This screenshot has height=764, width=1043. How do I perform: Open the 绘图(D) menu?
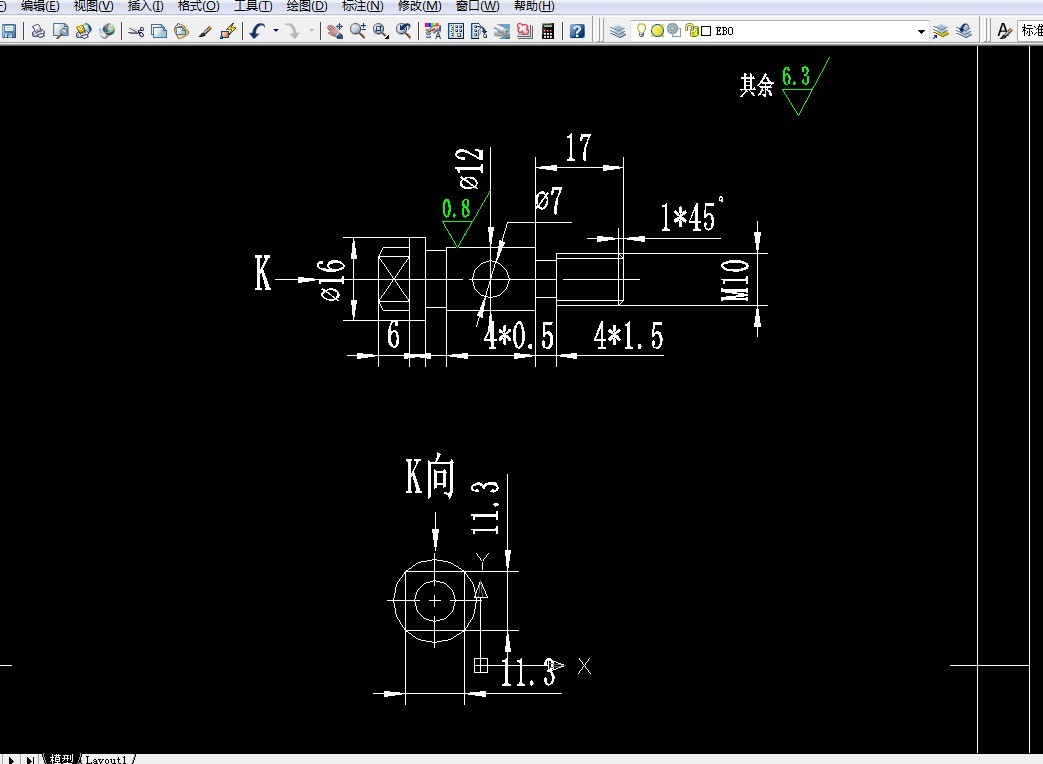pos(307,6)
